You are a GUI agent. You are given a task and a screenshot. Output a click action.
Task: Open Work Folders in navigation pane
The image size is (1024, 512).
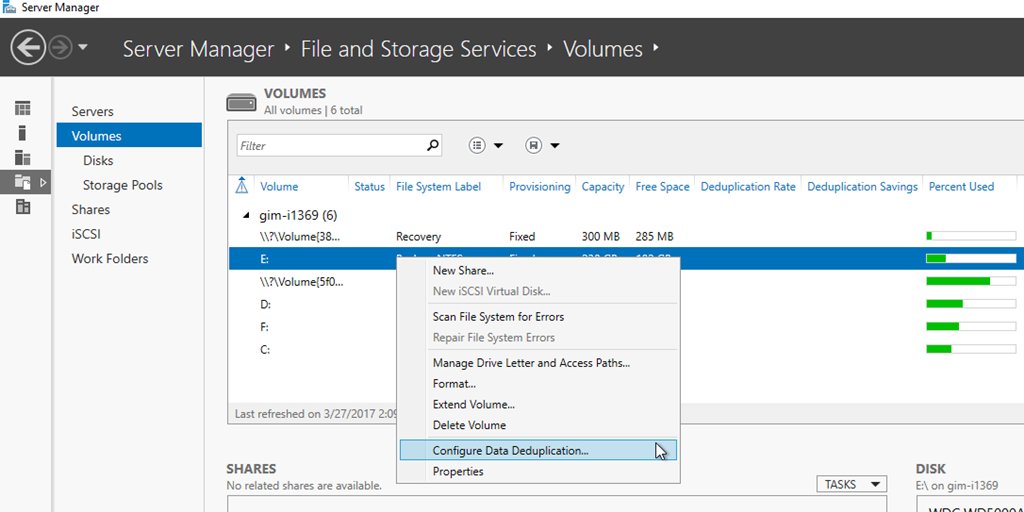click(x=110, y=259)
